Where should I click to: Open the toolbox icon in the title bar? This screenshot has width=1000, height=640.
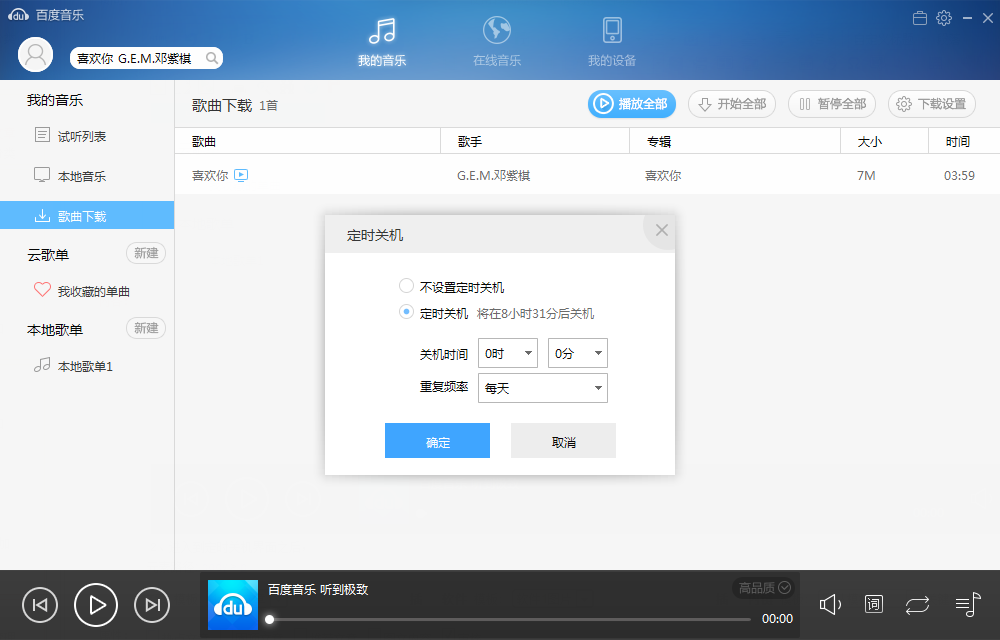pos(919,17)
